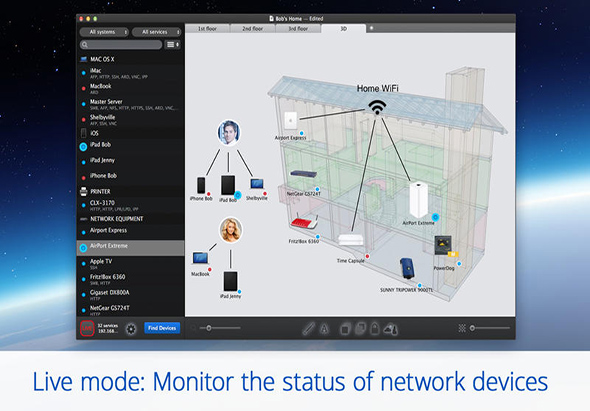
Task: Click NetGear GS724T switch on the map
Action: (303, 174)
